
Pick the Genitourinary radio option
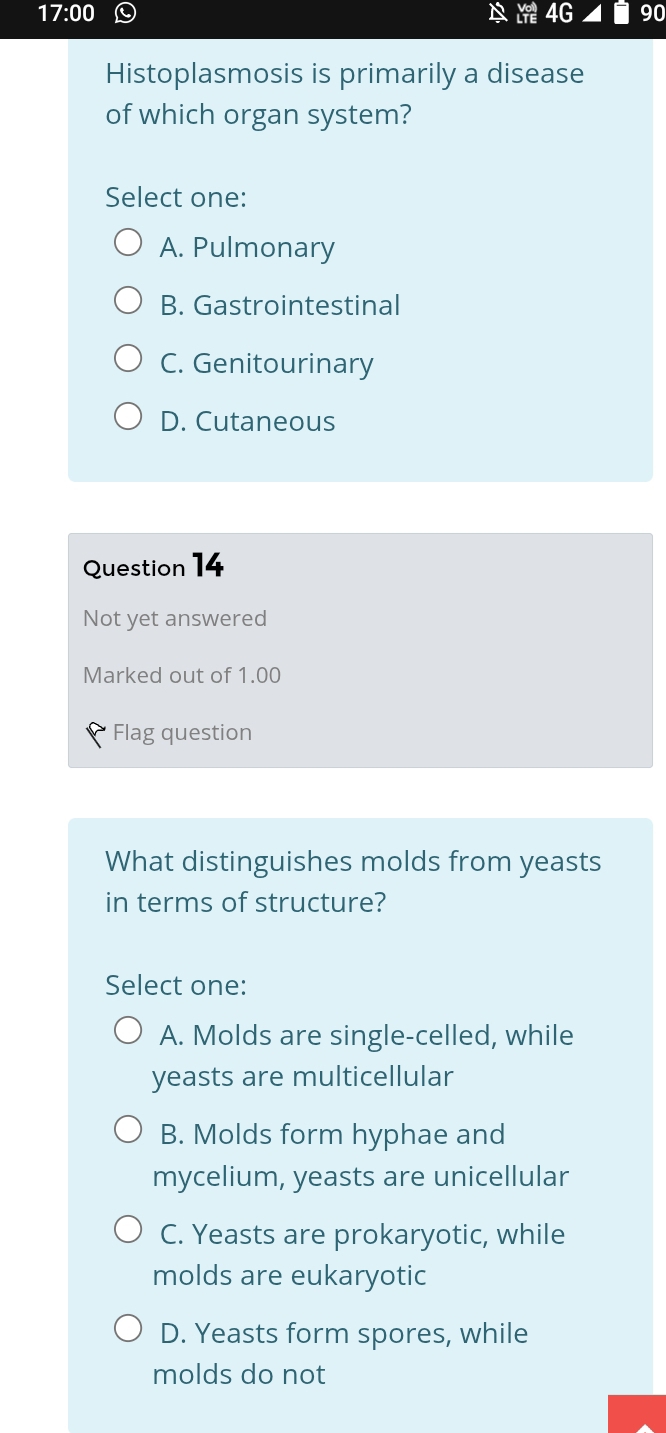click(x=127, y=359)
